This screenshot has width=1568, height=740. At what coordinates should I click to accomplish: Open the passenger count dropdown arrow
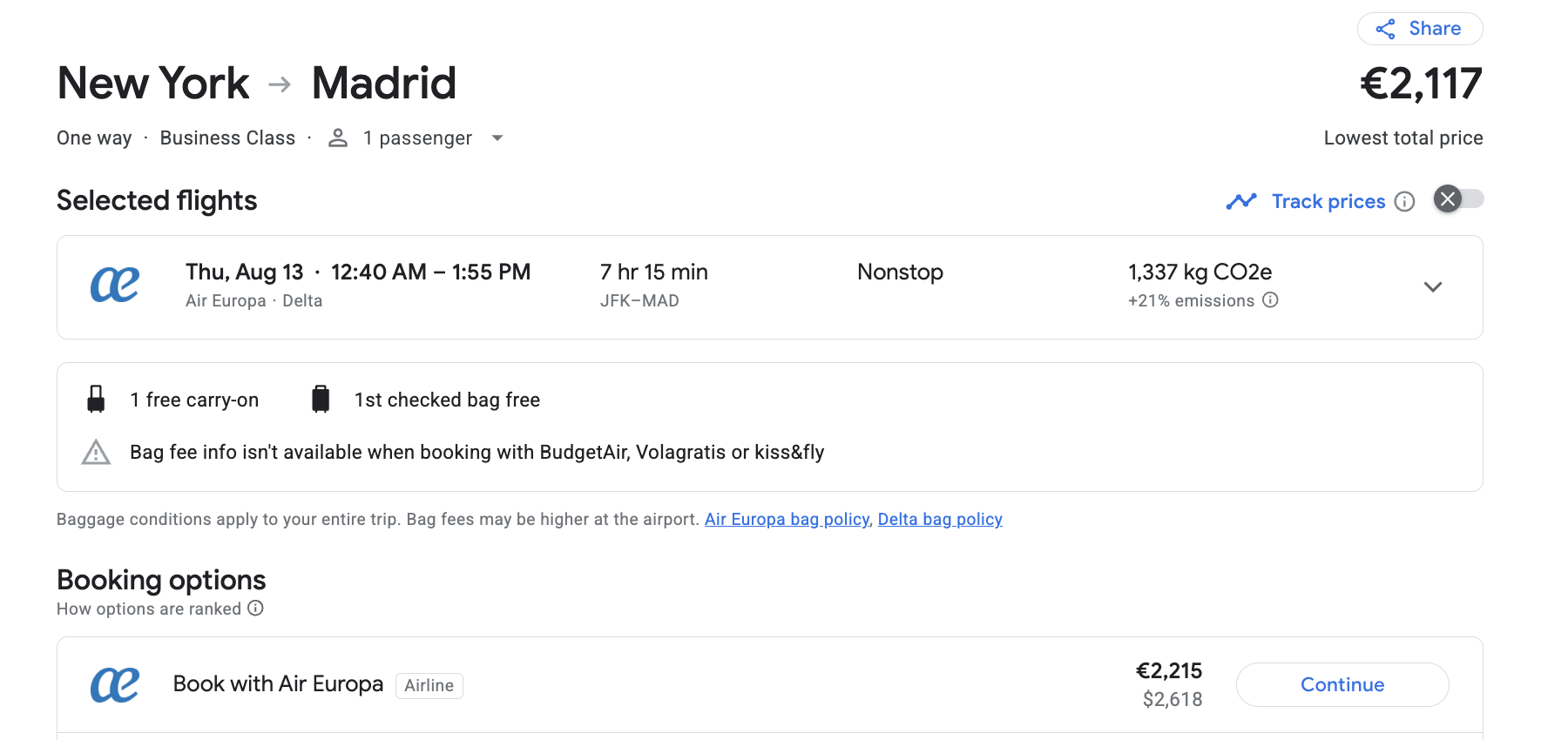pos(497,138)
